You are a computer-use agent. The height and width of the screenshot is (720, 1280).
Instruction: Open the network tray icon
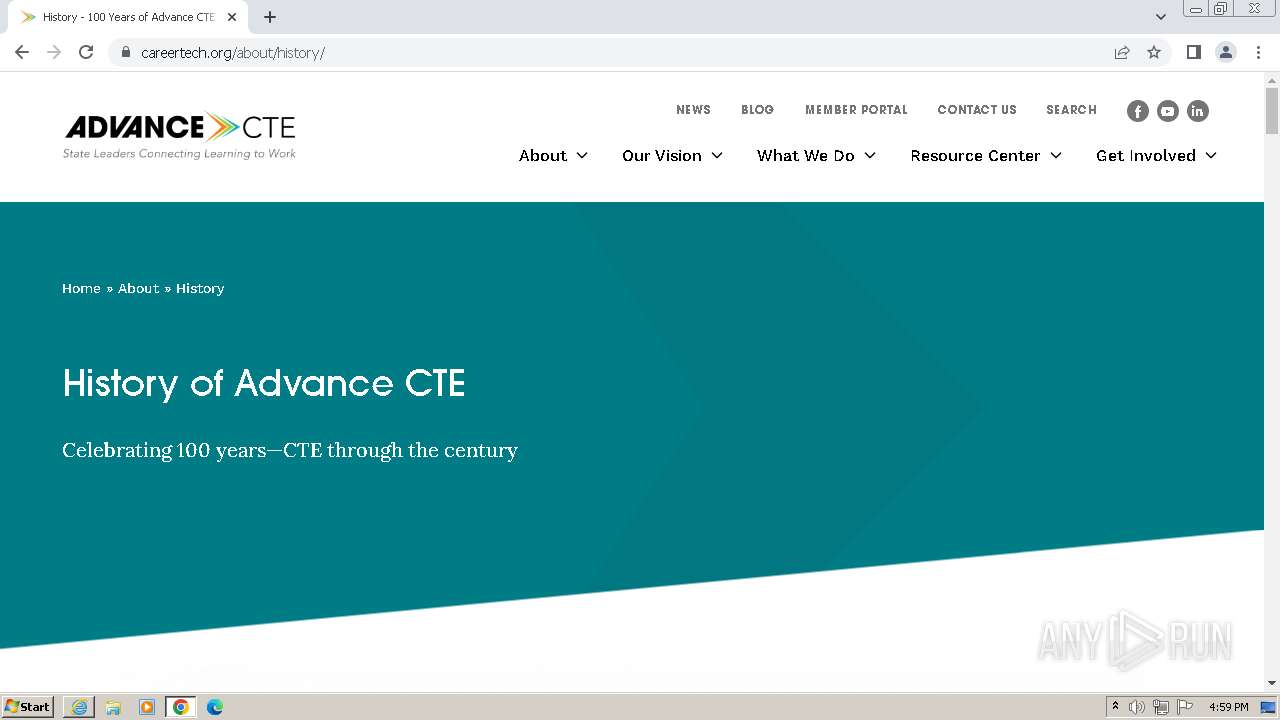[1161, 707]
